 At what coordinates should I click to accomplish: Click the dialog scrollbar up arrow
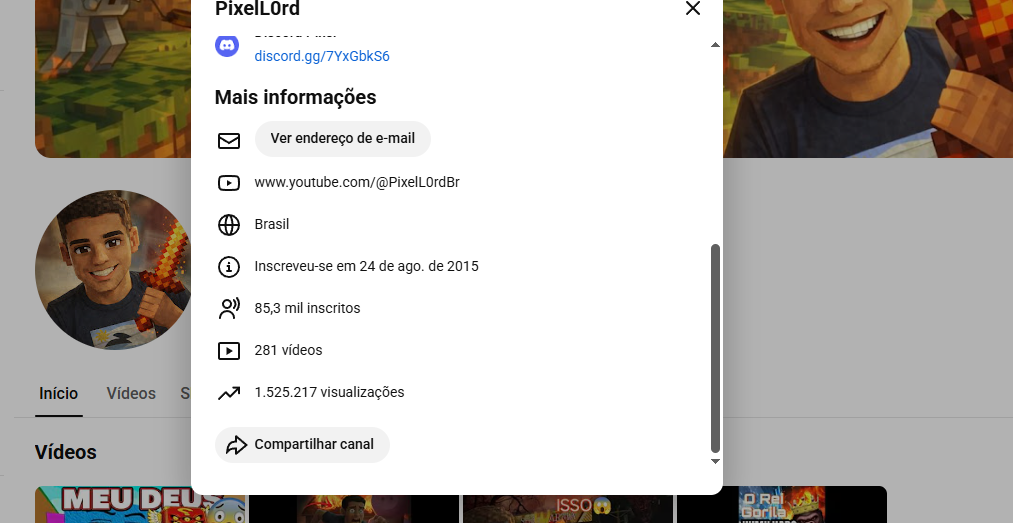coord(715,45)
